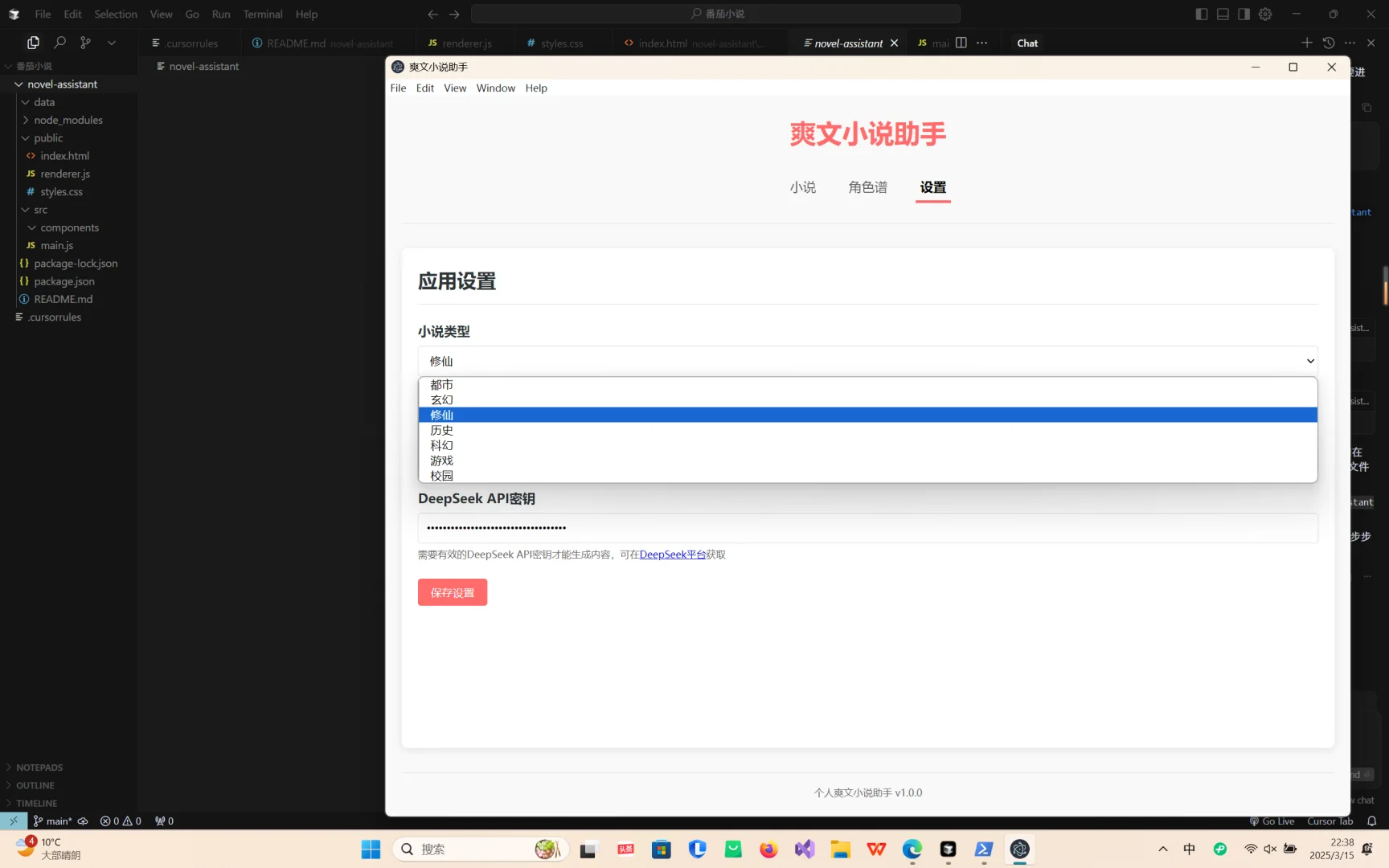Toggle the secondary side panel icon
Screen dimensions: 1389x868
pyautogui.click(x=1244, y=14)
